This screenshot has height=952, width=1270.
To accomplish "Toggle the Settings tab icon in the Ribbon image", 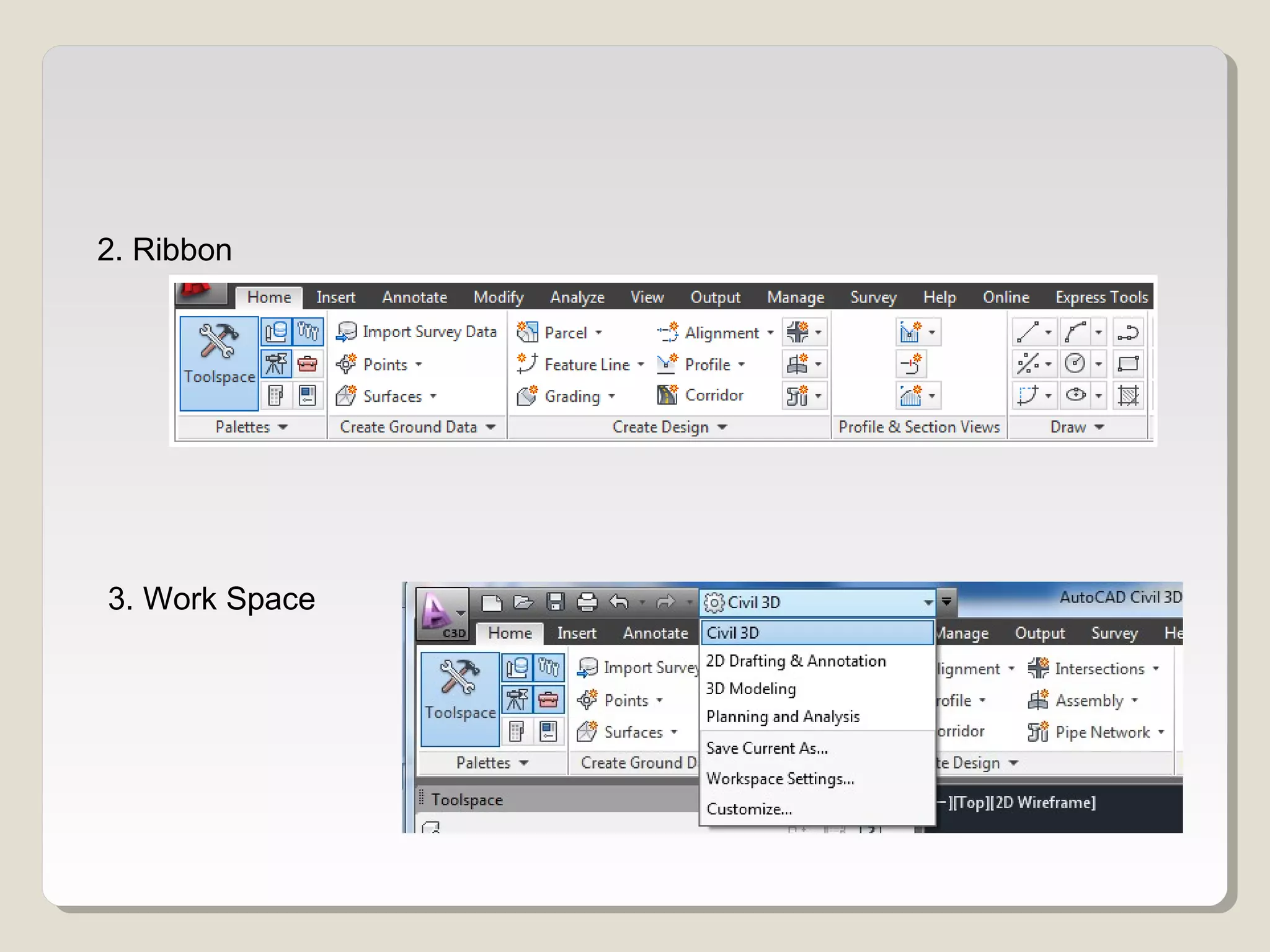I will (x=308, y=332).
